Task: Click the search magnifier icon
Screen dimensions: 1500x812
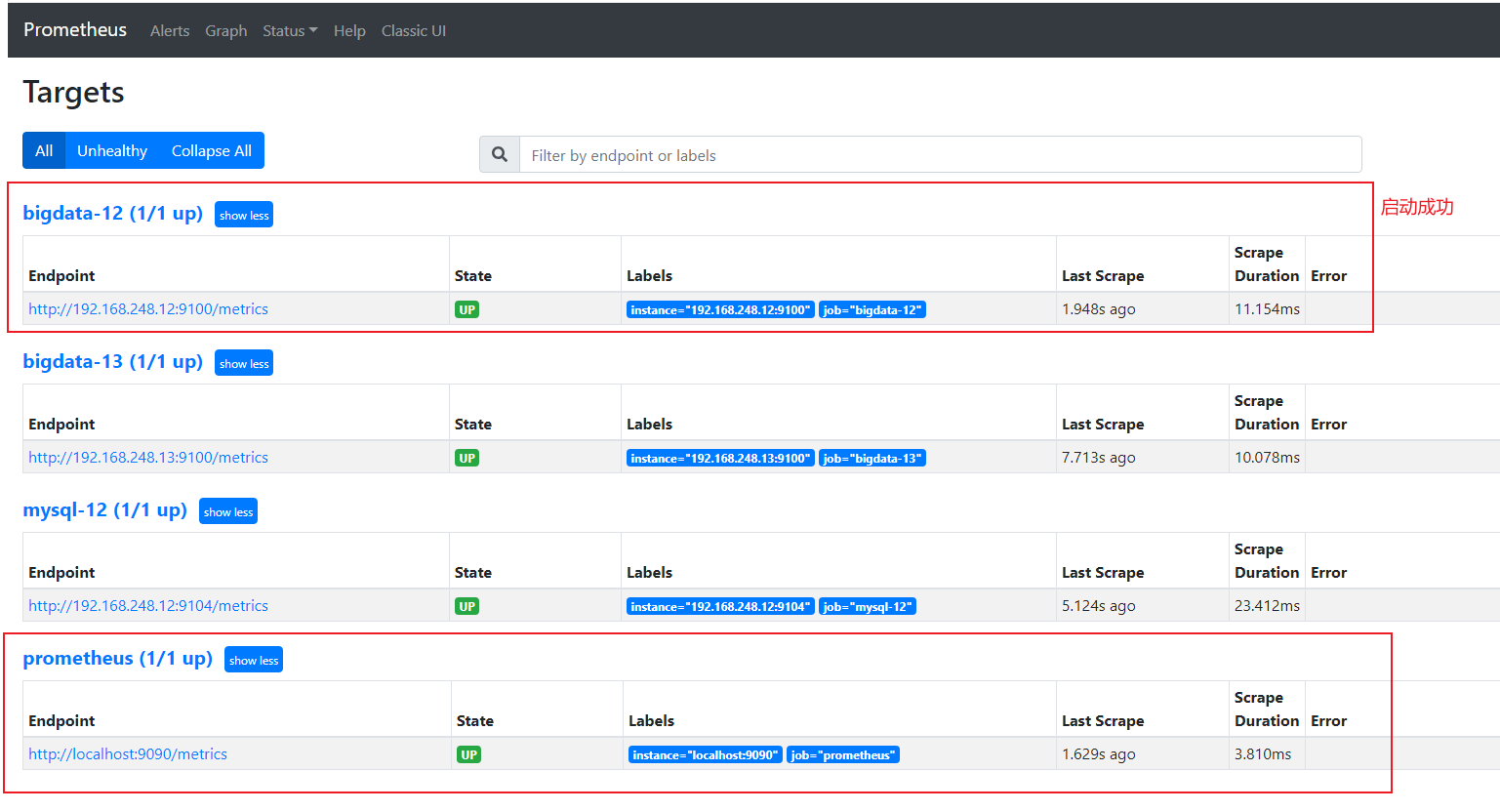Action: pyautogui.click(x=500, y=154)
